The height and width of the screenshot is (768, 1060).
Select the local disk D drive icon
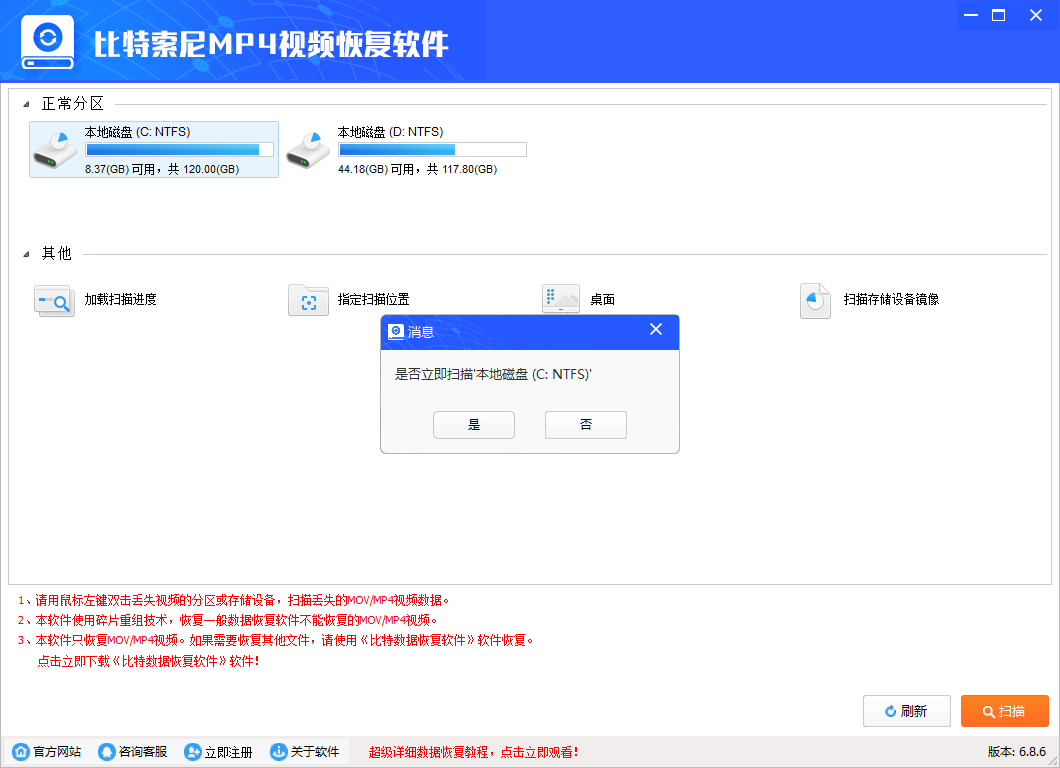click(308, 150)
